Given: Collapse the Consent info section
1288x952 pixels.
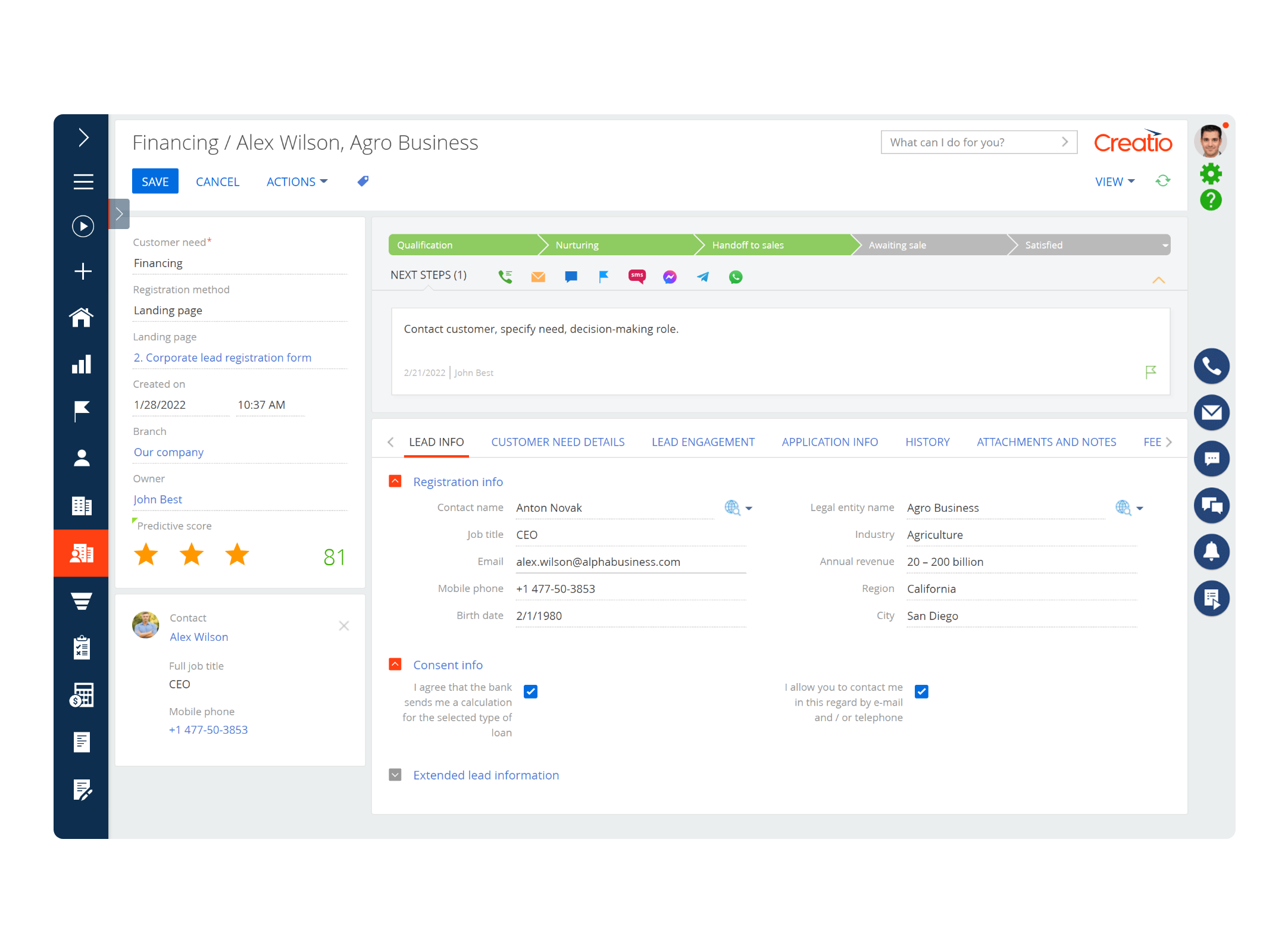Looking at the screenshot, I should click(395, 664).
